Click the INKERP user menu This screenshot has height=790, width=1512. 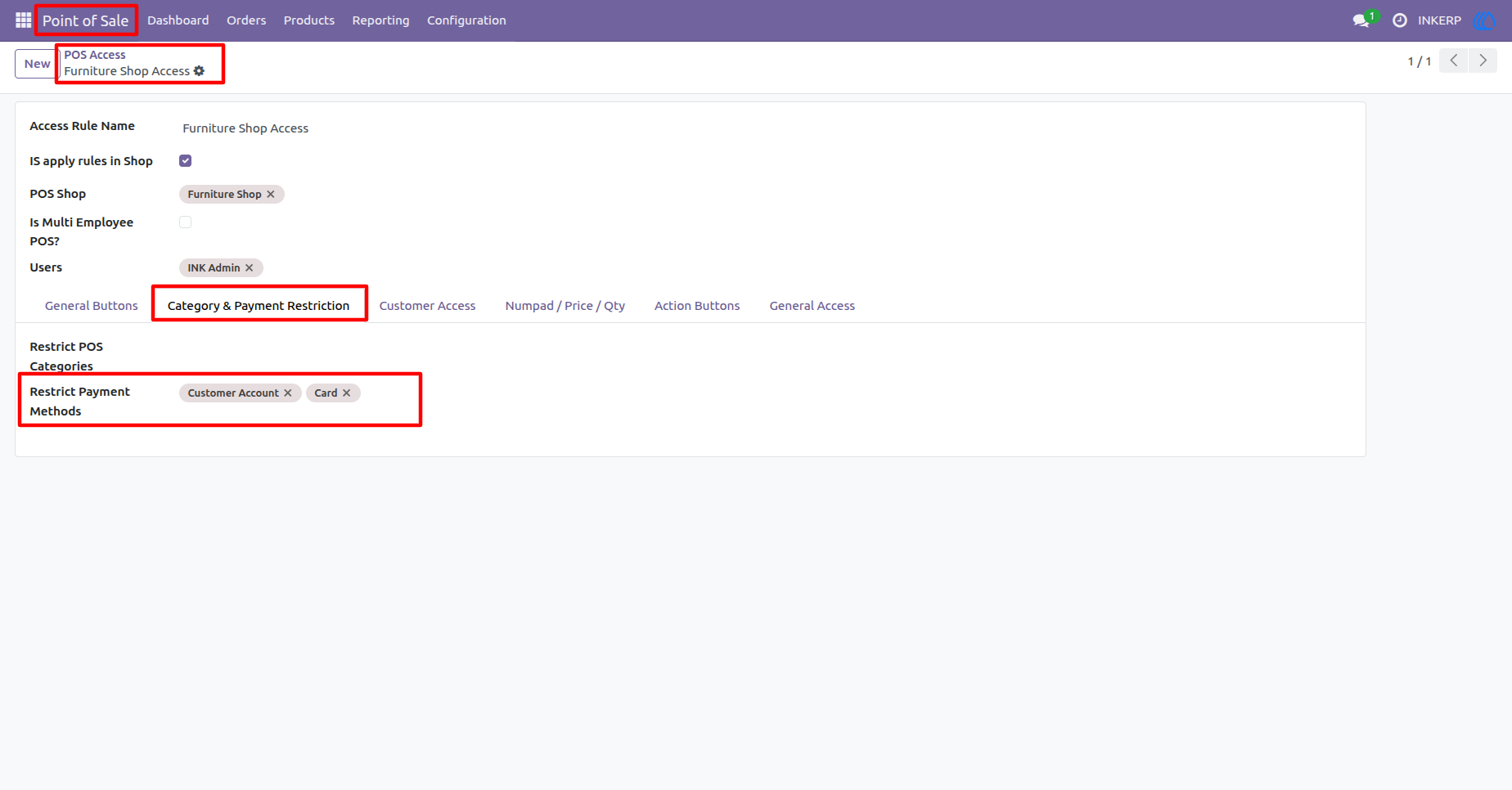coord(1439,20)
